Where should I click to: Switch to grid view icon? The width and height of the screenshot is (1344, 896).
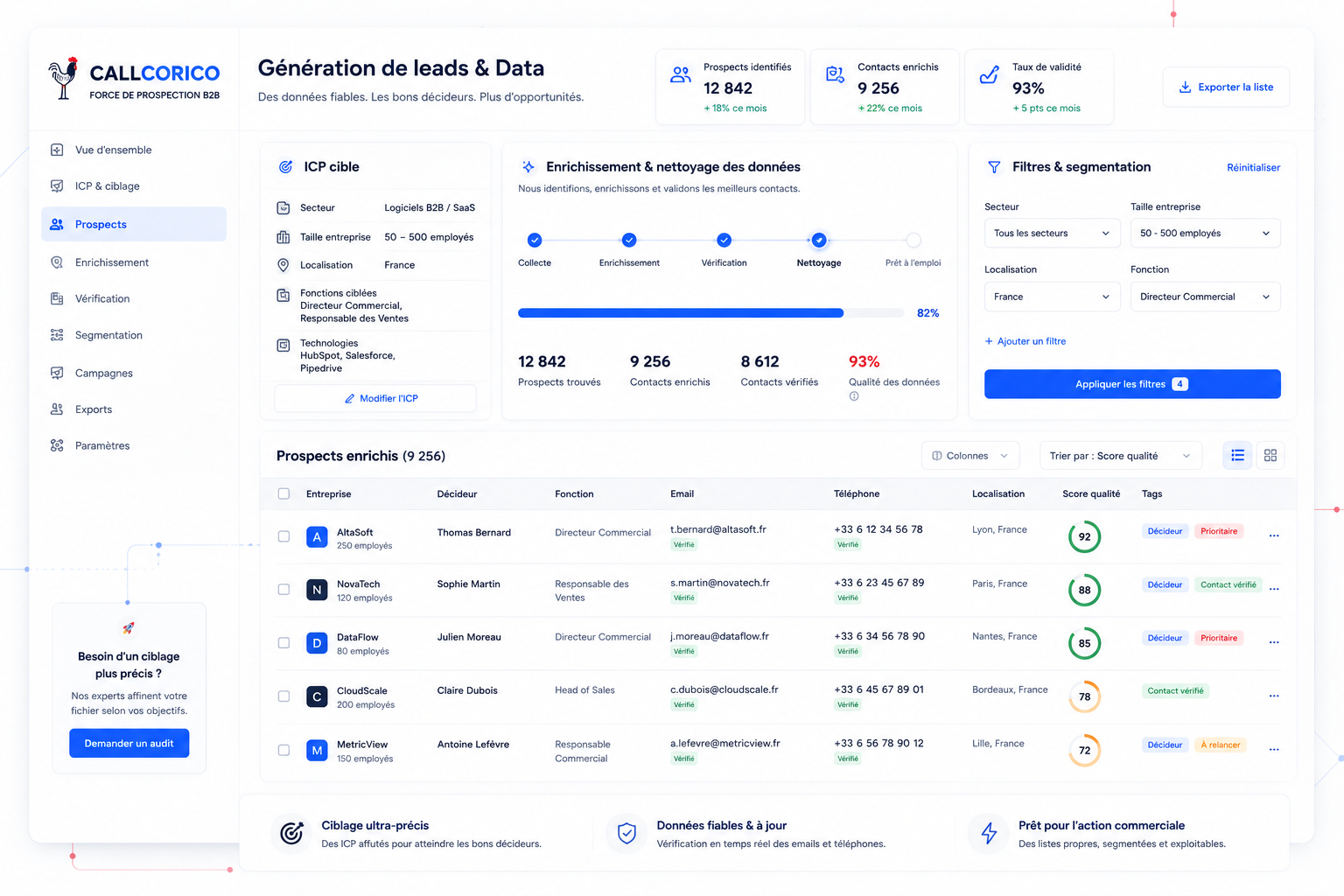tap(1270, 455)
